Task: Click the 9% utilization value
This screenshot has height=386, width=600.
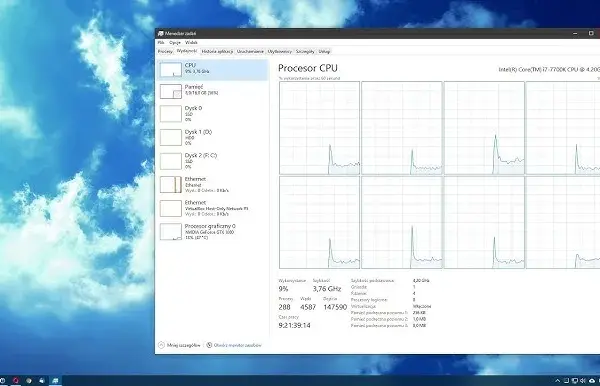Action: tap(283, 289)
